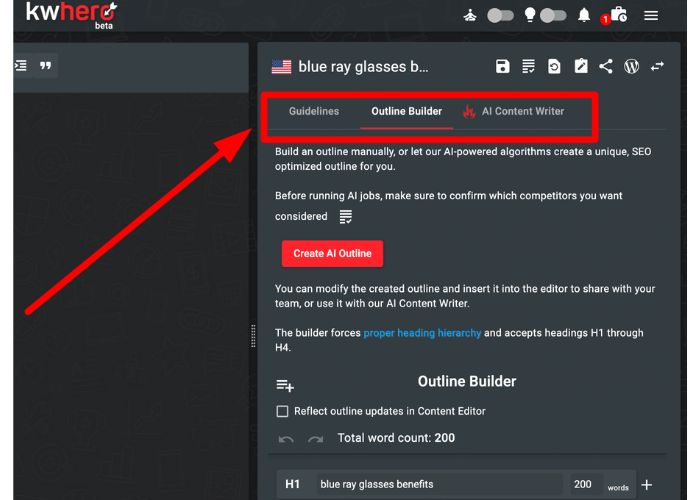This screenshot has height=500, width=700.
Task: Open the AI Content Writer tab
Action: pyautogui.click(x=513, y=111)
